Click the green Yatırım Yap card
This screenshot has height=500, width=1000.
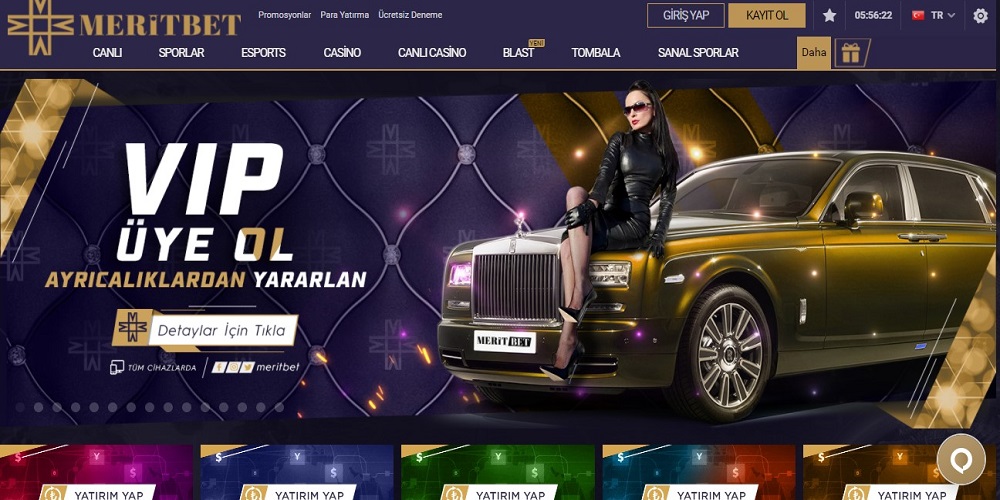click(x=497, y=473)
